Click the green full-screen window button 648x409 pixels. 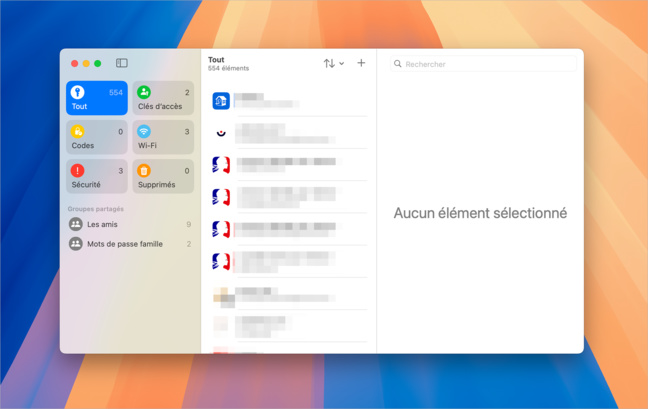coord(98,63)
